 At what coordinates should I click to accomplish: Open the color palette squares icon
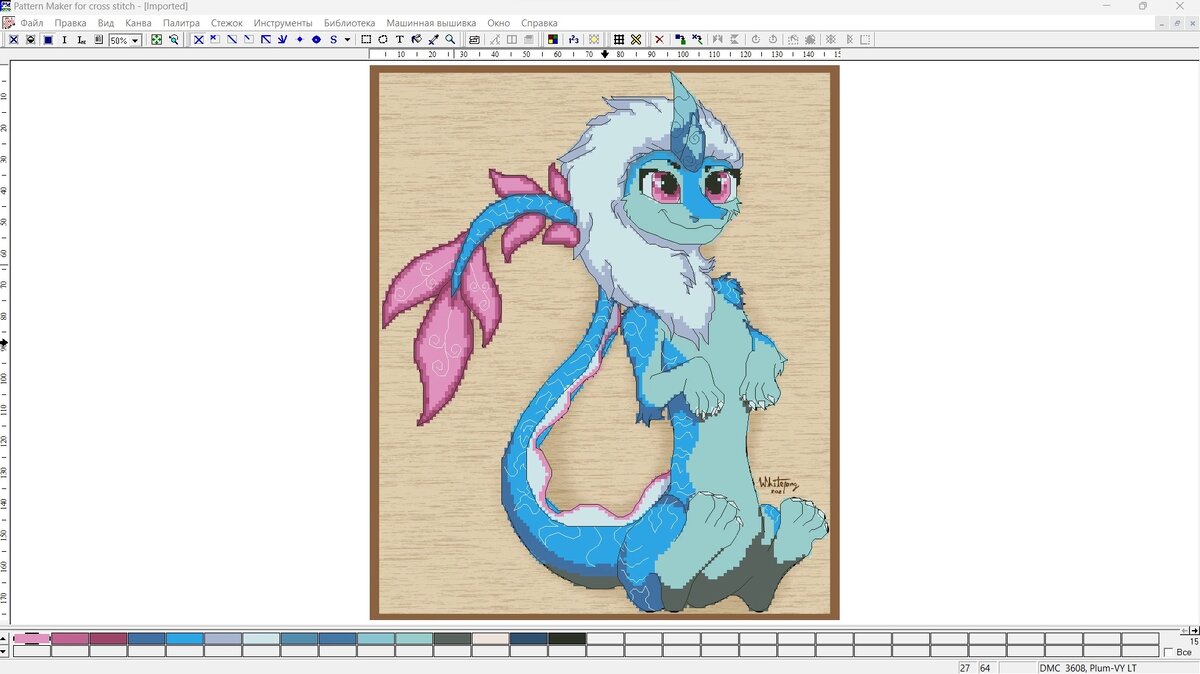(x=552, y=40)
